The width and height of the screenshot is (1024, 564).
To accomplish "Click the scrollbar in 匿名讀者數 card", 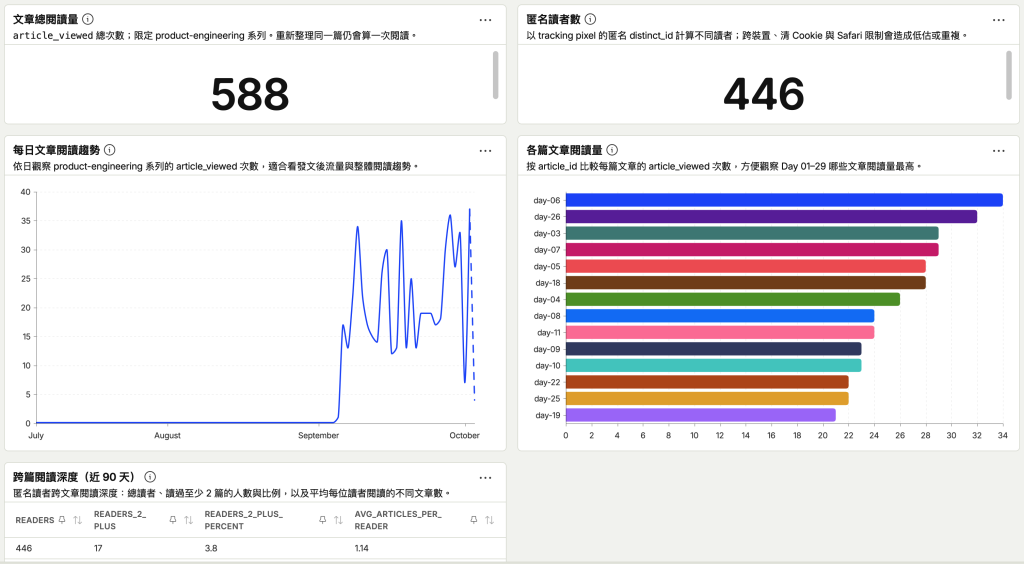I will 1009,75.
